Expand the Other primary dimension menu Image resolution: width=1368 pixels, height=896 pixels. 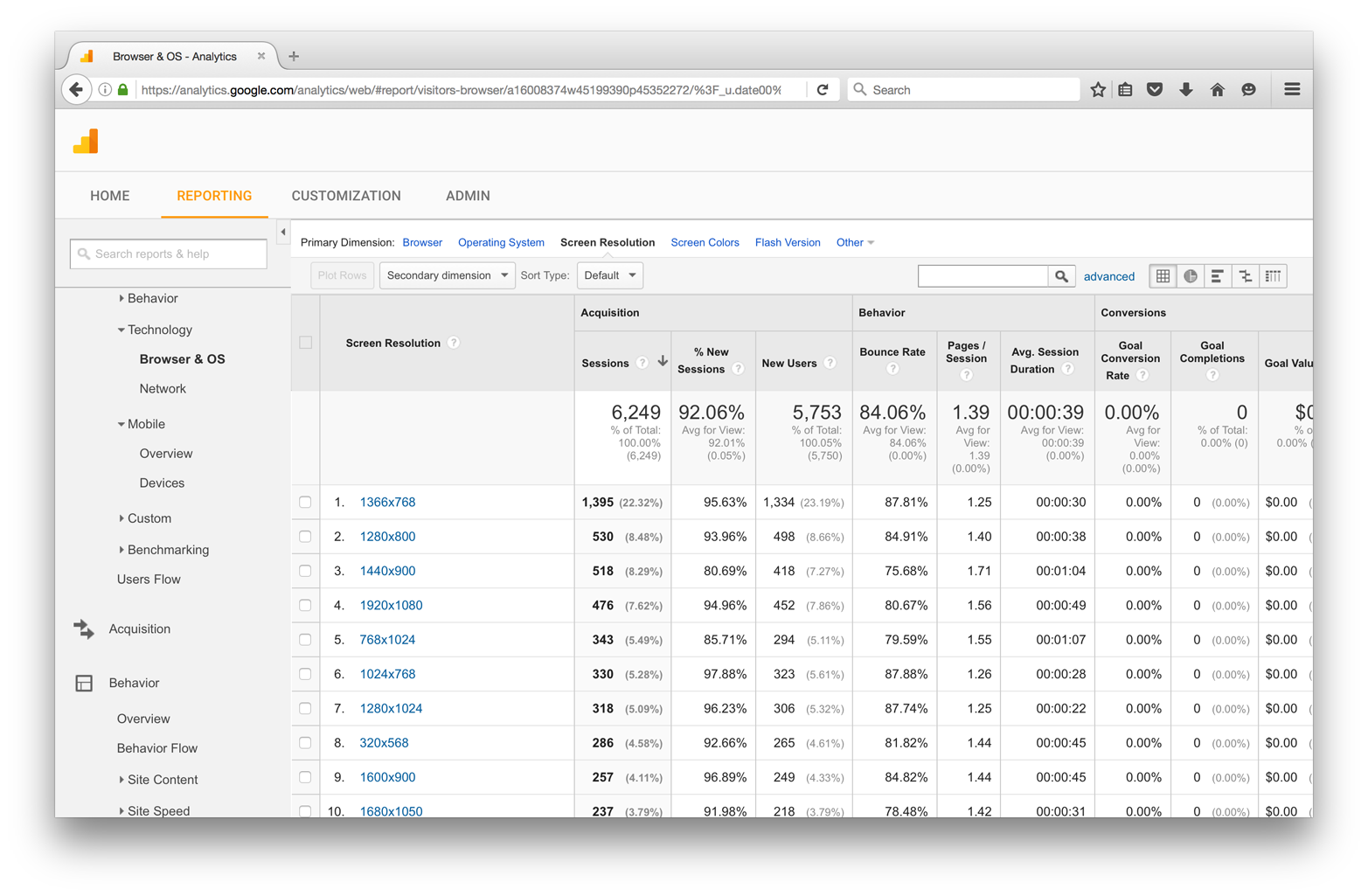point(854,242)
